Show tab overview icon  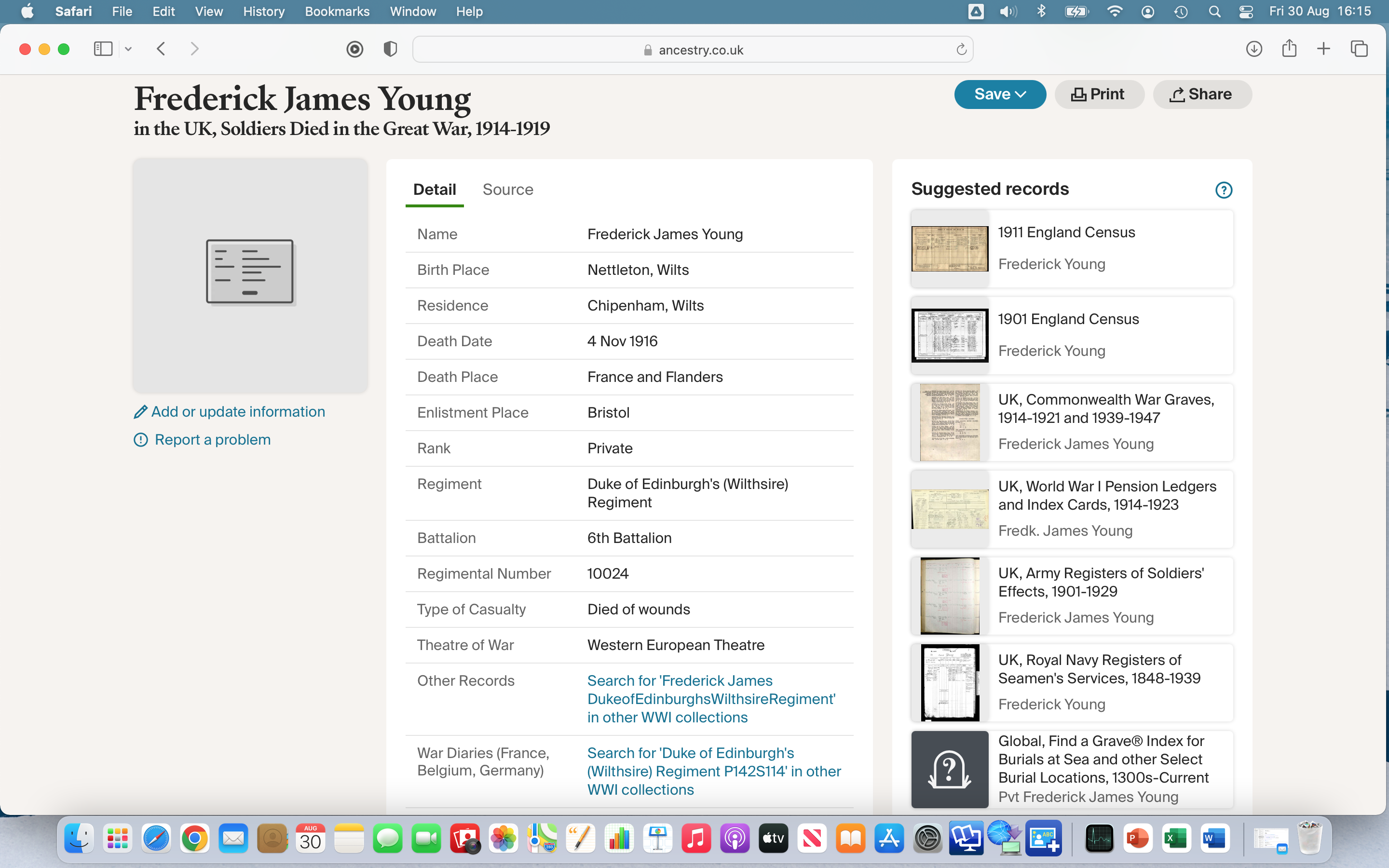pos(1359,49)
